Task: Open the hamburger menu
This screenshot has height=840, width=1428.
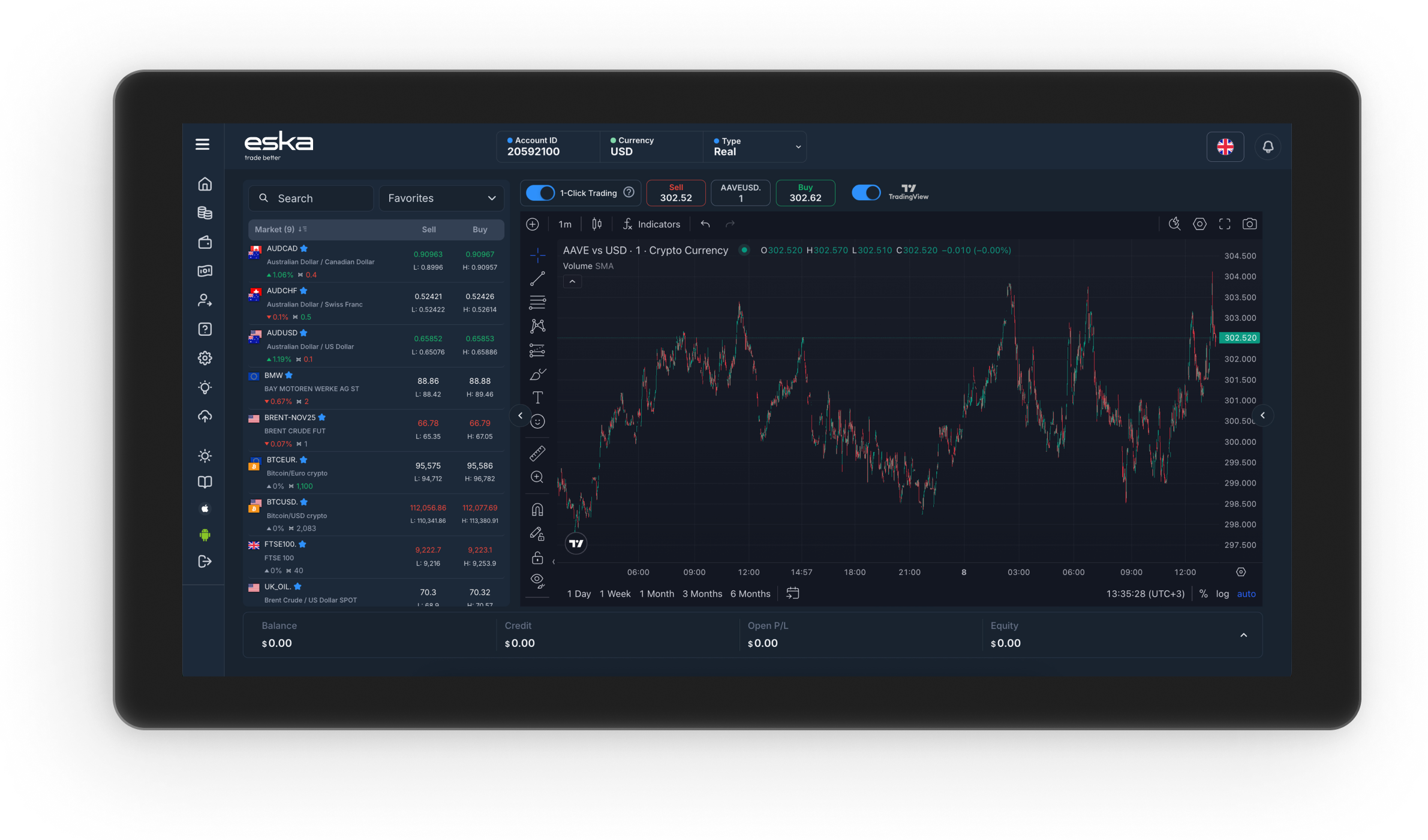Action: click(x=203, y=144)
